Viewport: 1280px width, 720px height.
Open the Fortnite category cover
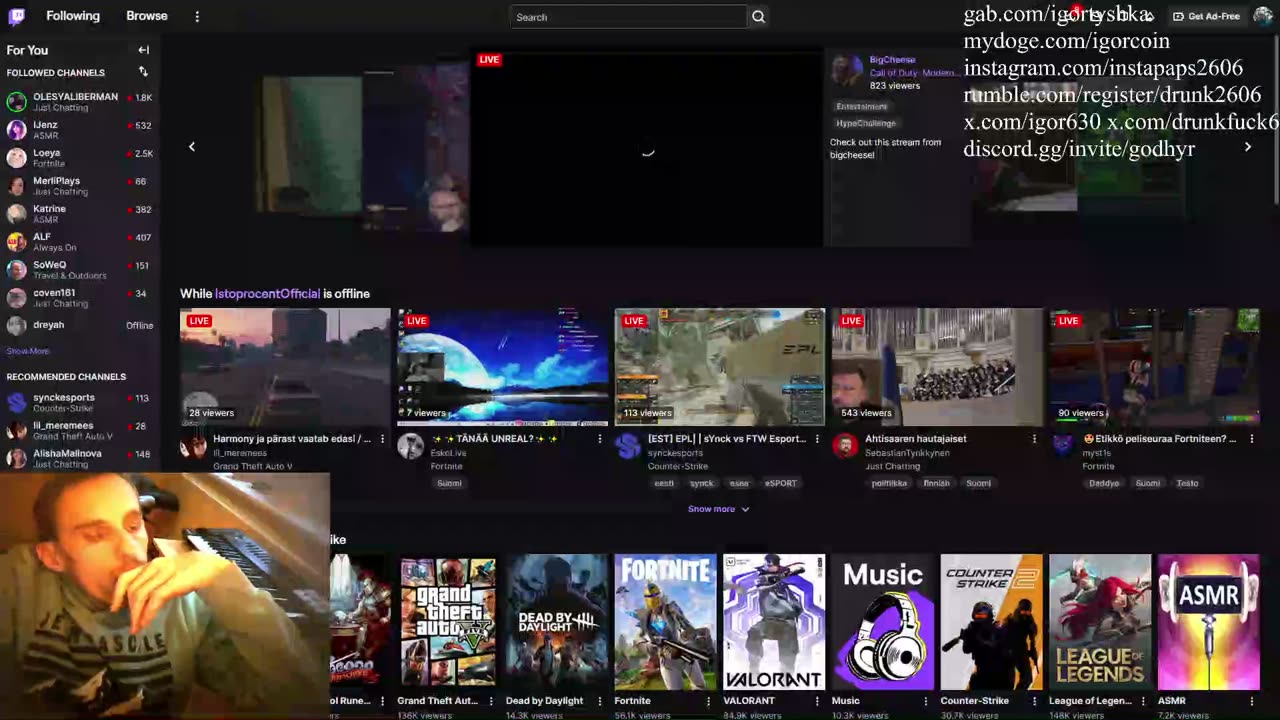(x=665, y=622)
